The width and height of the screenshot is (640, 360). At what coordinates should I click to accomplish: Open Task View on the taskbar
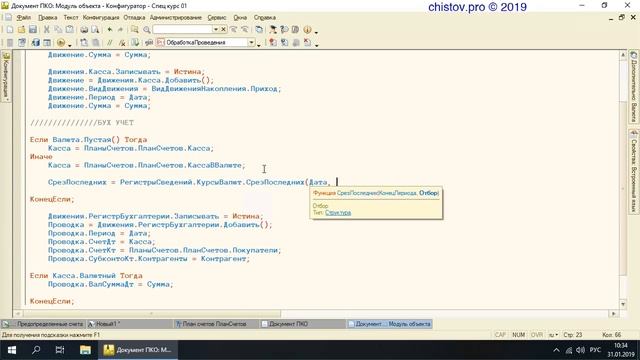click(x=60, y=350)
